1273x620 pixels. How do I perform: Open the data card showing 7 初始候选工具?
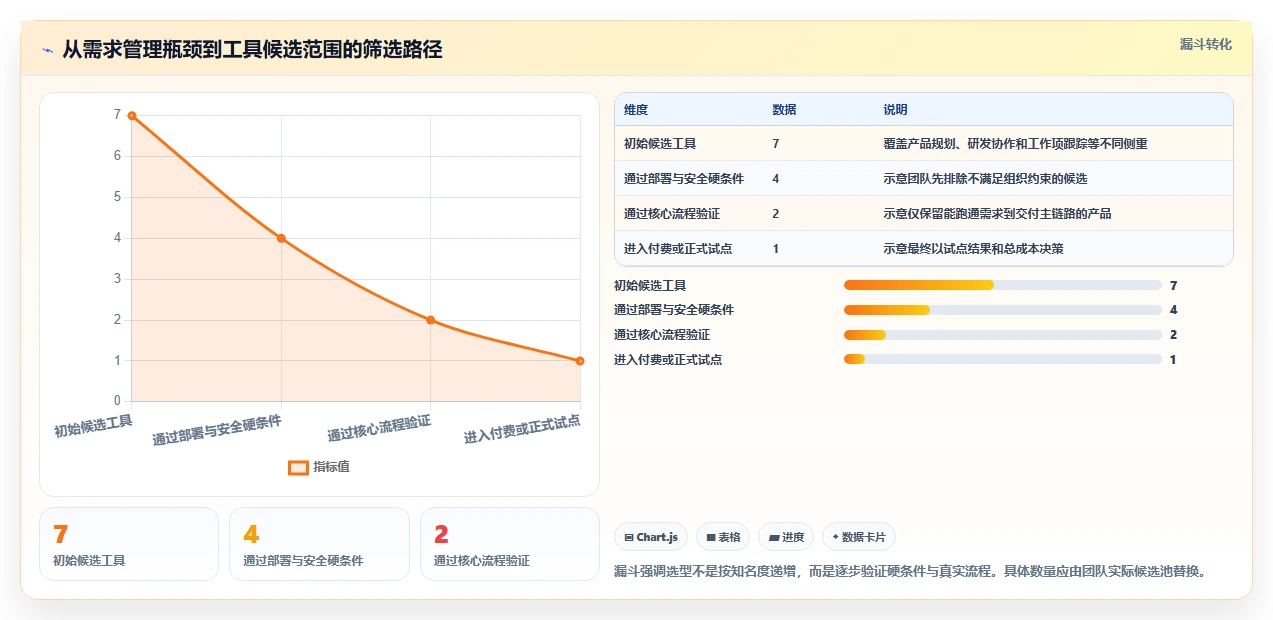tap(129, 544)
